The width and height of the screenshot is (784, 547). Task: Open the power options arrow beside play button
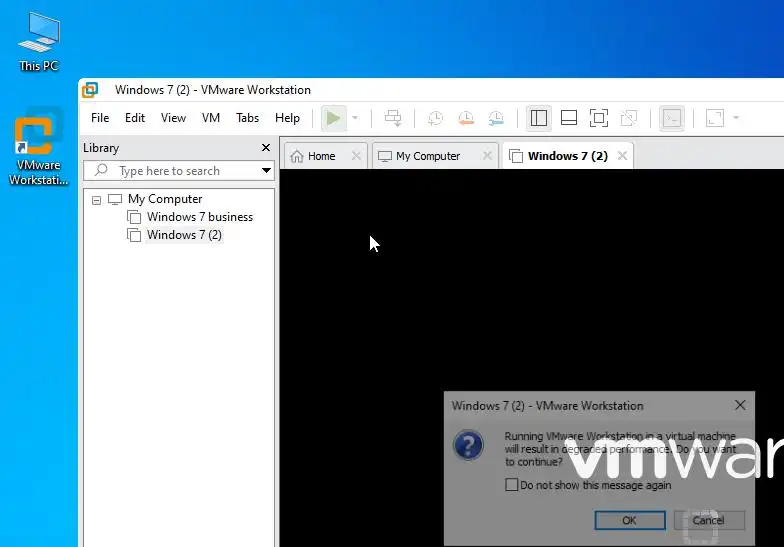[355, 118]
